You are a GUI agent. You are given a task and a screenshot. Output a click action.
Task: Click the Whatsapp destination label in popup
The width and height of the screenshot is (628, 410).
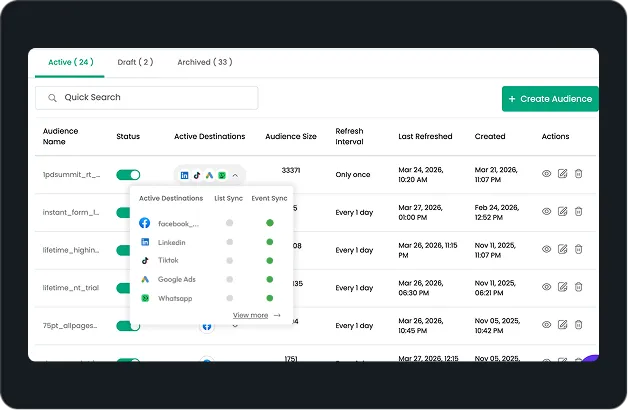(x=175, y=299)
